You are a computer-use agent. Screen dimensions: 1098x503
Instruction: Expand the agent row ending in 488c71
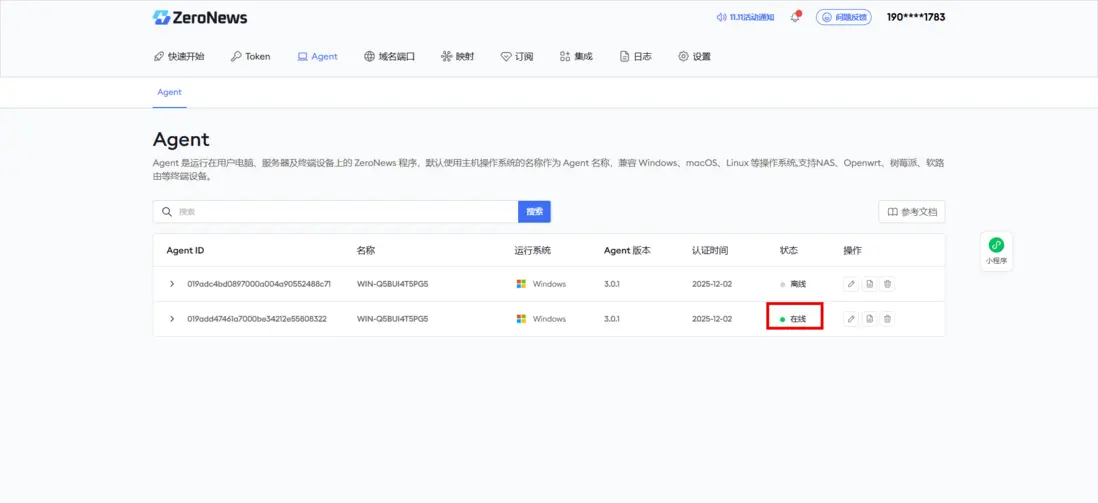[172, 284]
